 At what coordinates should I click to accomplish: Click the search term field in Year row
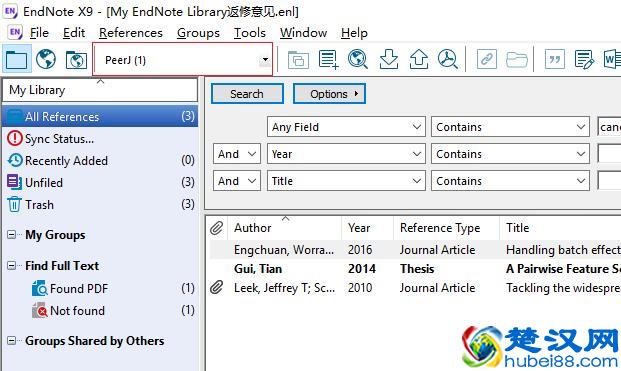[x=609, y=154]
